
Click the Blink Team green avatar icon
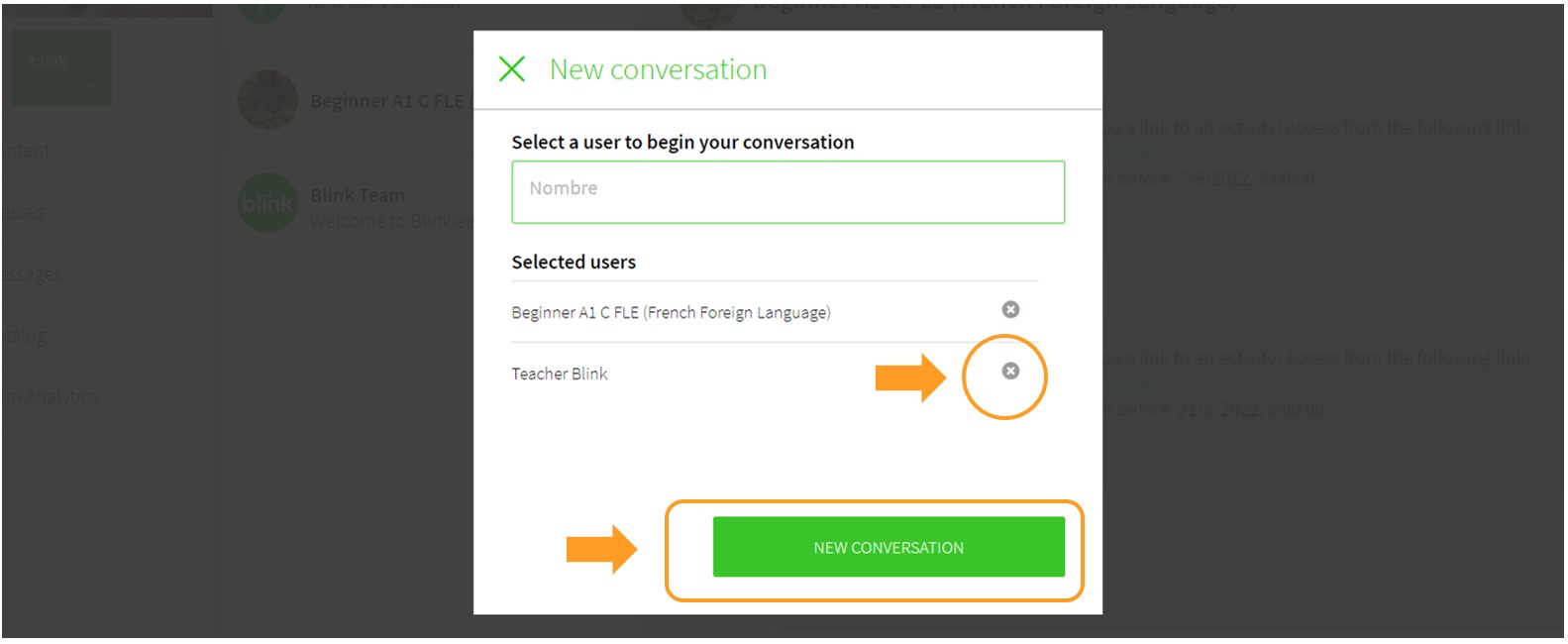(x=267, y=204)
